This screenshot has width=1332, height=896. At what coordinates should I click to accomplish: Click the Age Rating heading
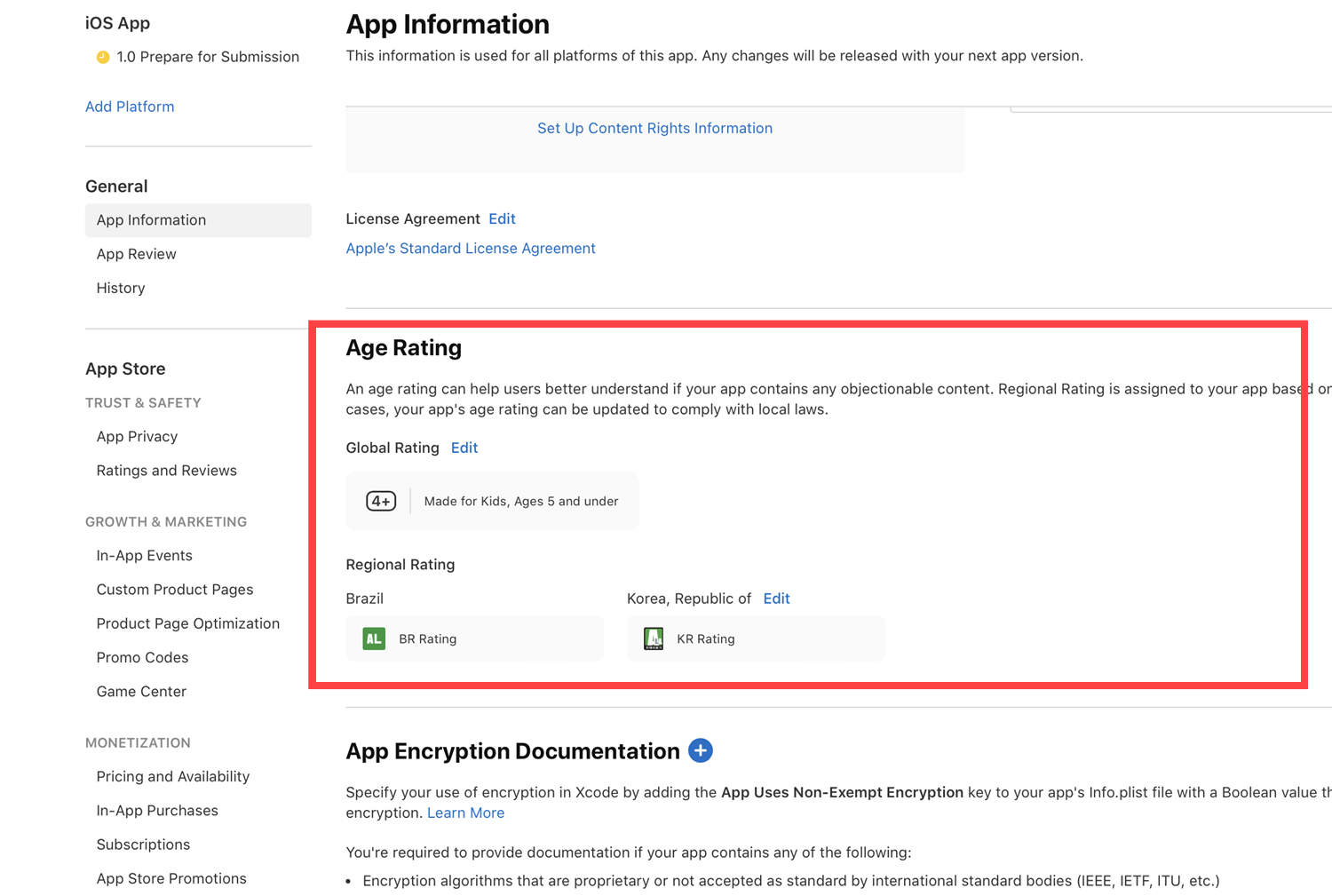coord(403,348)
